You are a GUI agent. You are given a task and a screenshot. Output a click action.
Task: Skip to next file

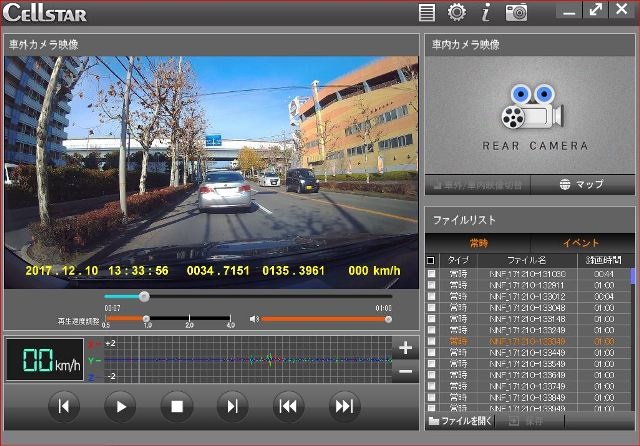[344, 406]
